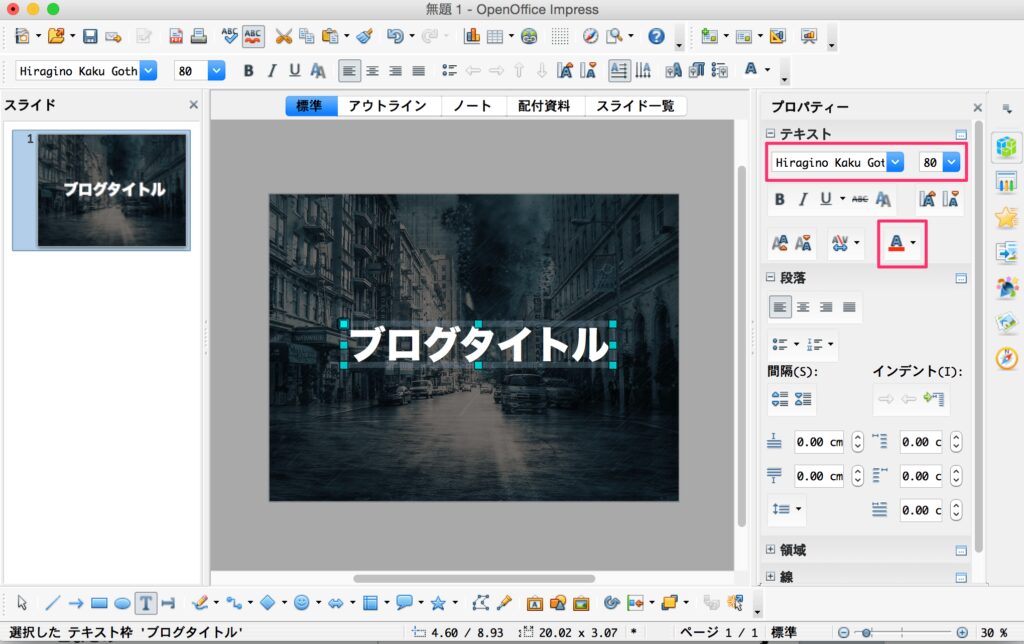Click the font color button in properties
Screen dimensions: 1024x644
[896, 242]
